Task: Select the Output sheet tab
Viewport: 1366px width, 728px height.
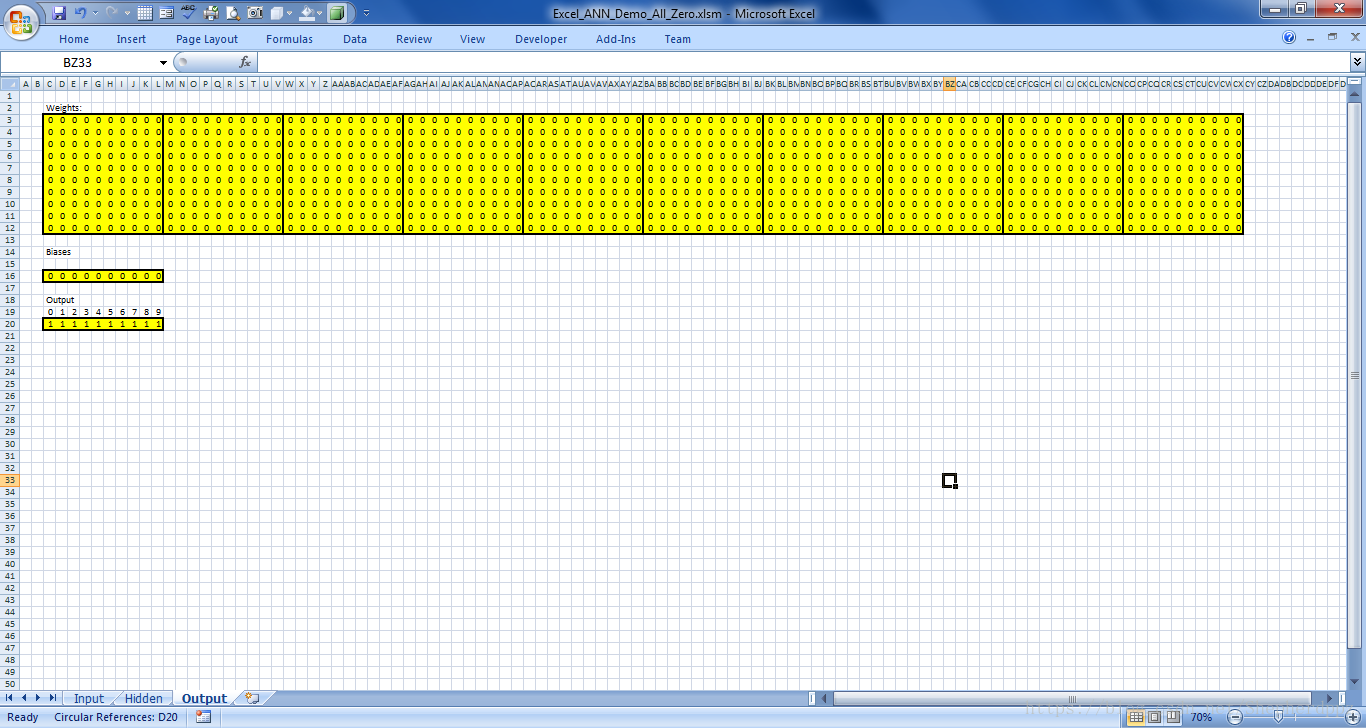Action: point(204,699)
